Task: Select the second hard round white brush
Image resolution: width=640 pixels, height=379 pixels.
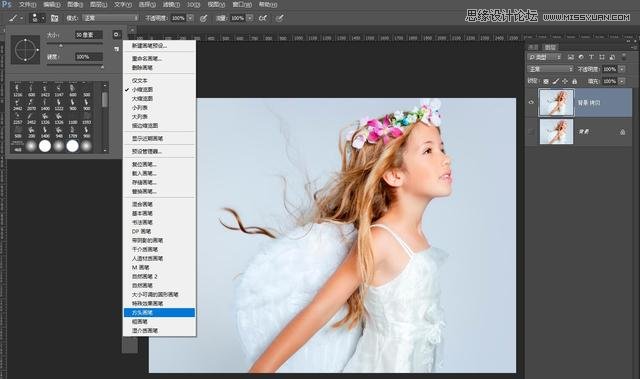Action: tap(73, 146)
